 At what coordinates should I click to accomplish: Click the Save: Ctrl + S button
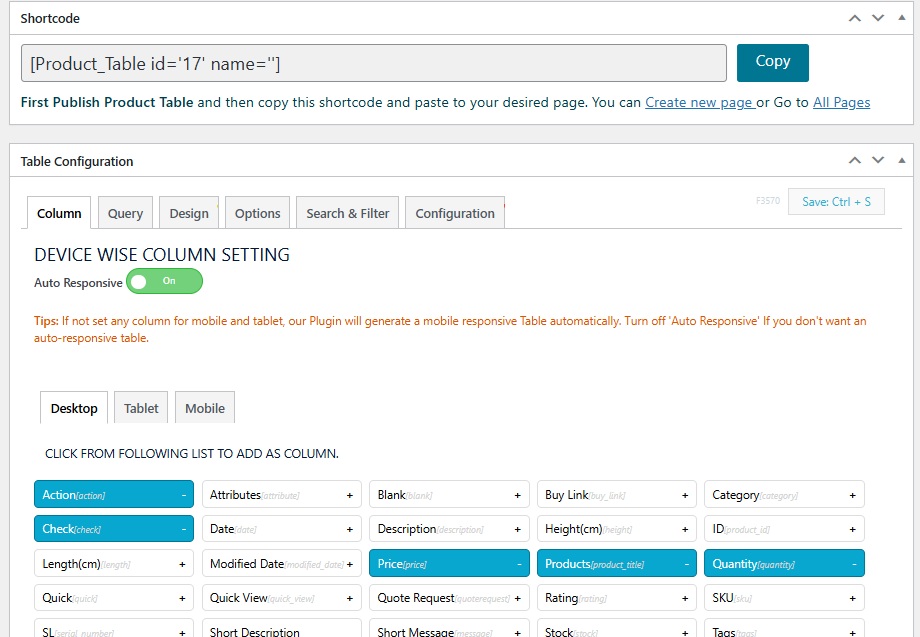pyautogui.click(x=836, y=202)
